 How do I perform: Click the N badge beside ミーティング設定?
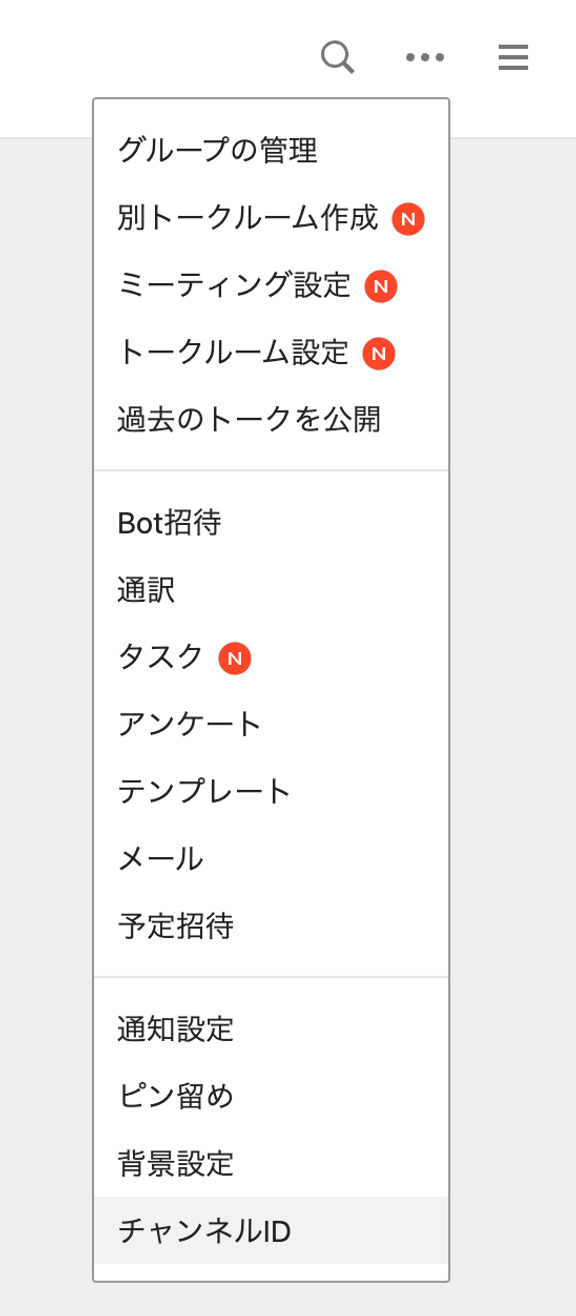[381, 287]
